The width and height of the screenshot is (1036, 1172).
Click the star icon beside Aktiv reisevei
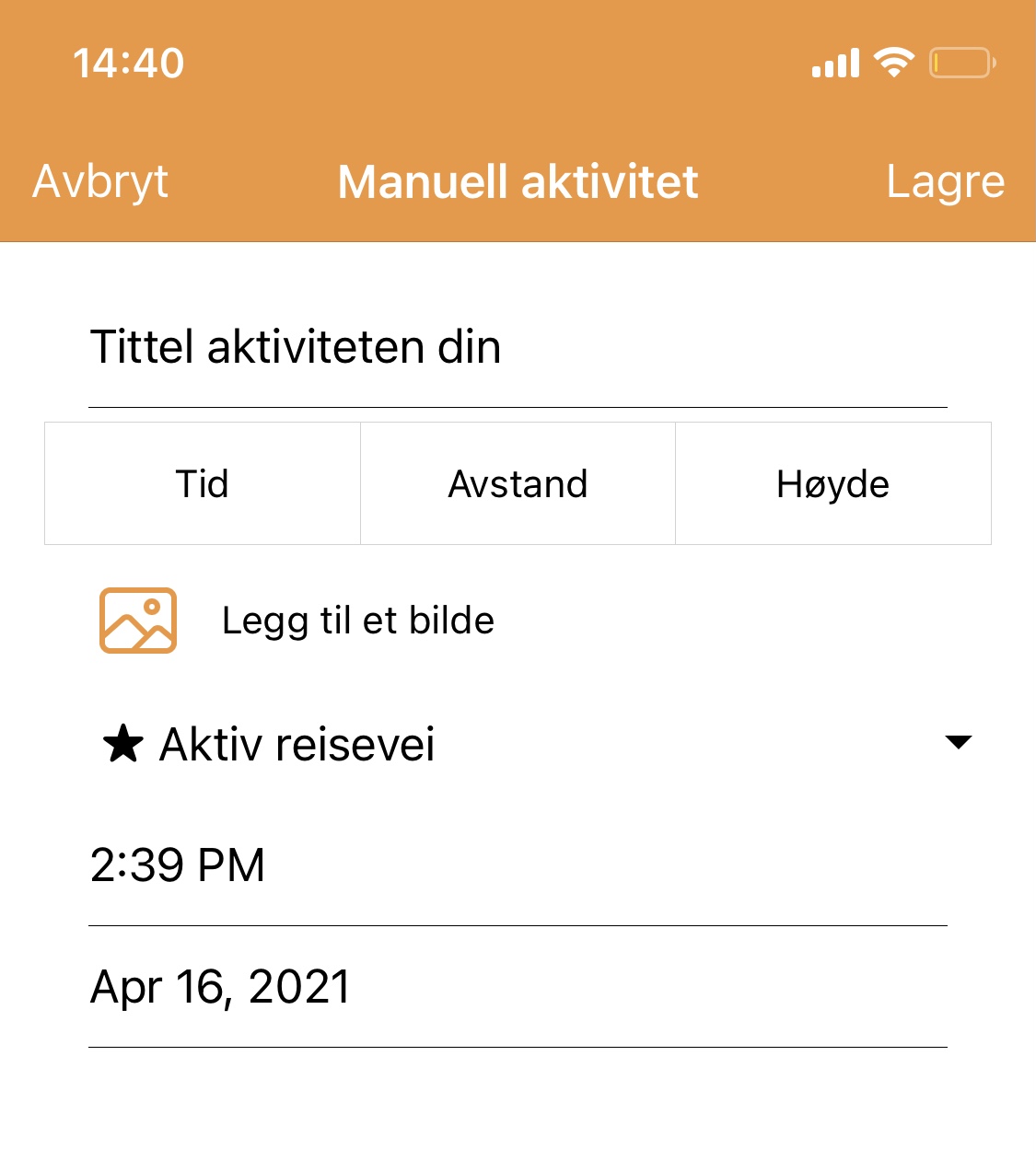point(122,744)
